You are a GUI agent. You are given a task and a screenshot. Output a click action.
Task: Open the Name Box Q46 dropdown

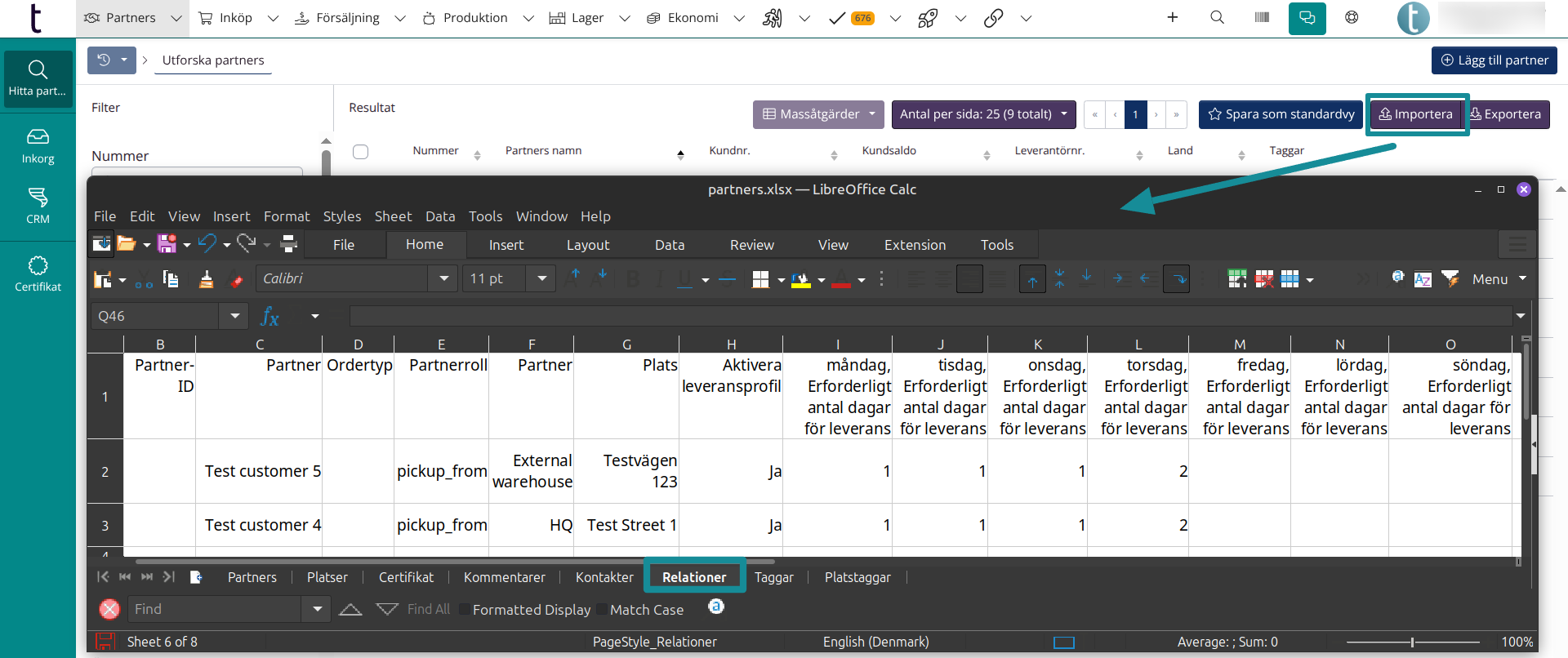(234, 316)
